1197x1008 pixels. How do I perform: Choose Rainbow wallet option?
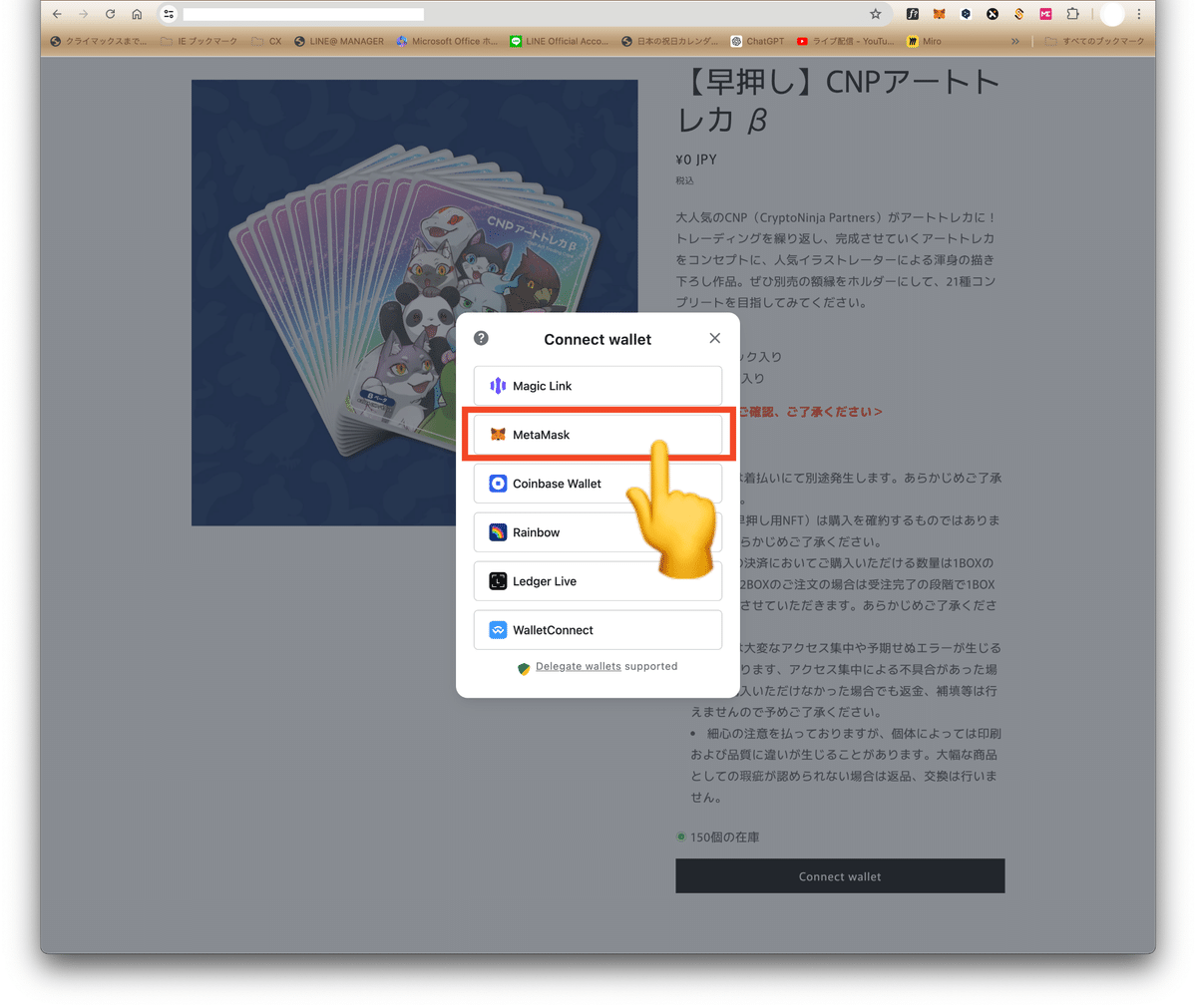pos(598,532)
